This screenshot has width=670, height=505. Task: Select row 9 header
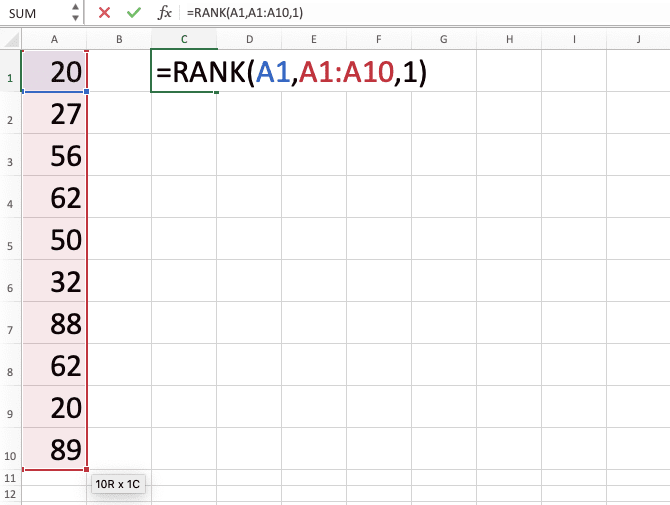pyautogui.click(x=10, y=406)
